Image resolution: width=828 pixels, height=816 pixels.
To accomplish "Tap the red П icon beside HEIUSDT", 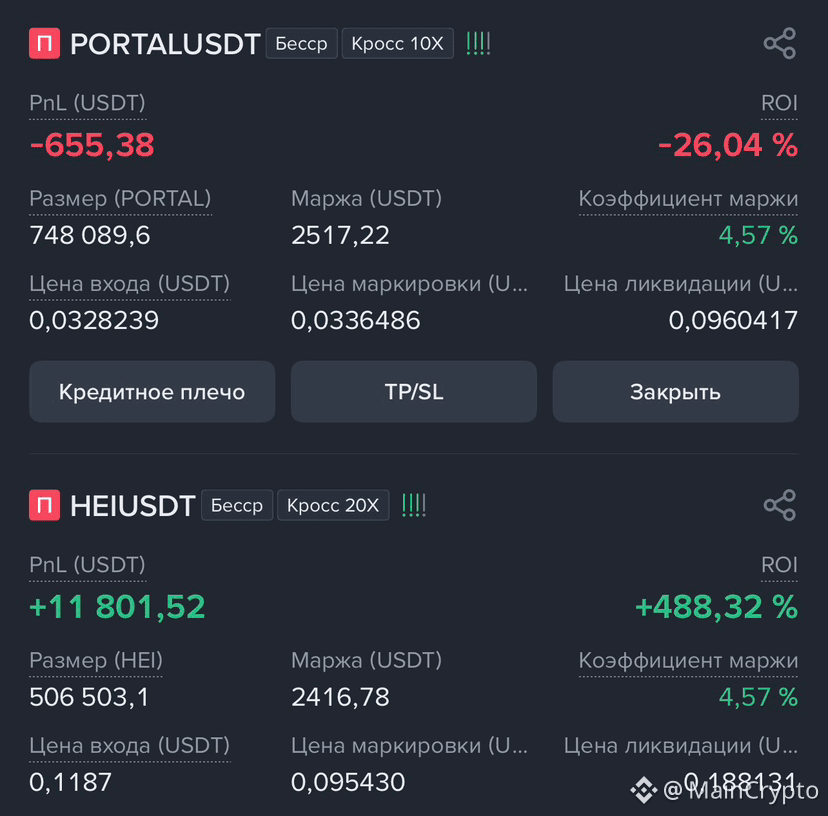I will pyautogui.click(x=44, y=505).
